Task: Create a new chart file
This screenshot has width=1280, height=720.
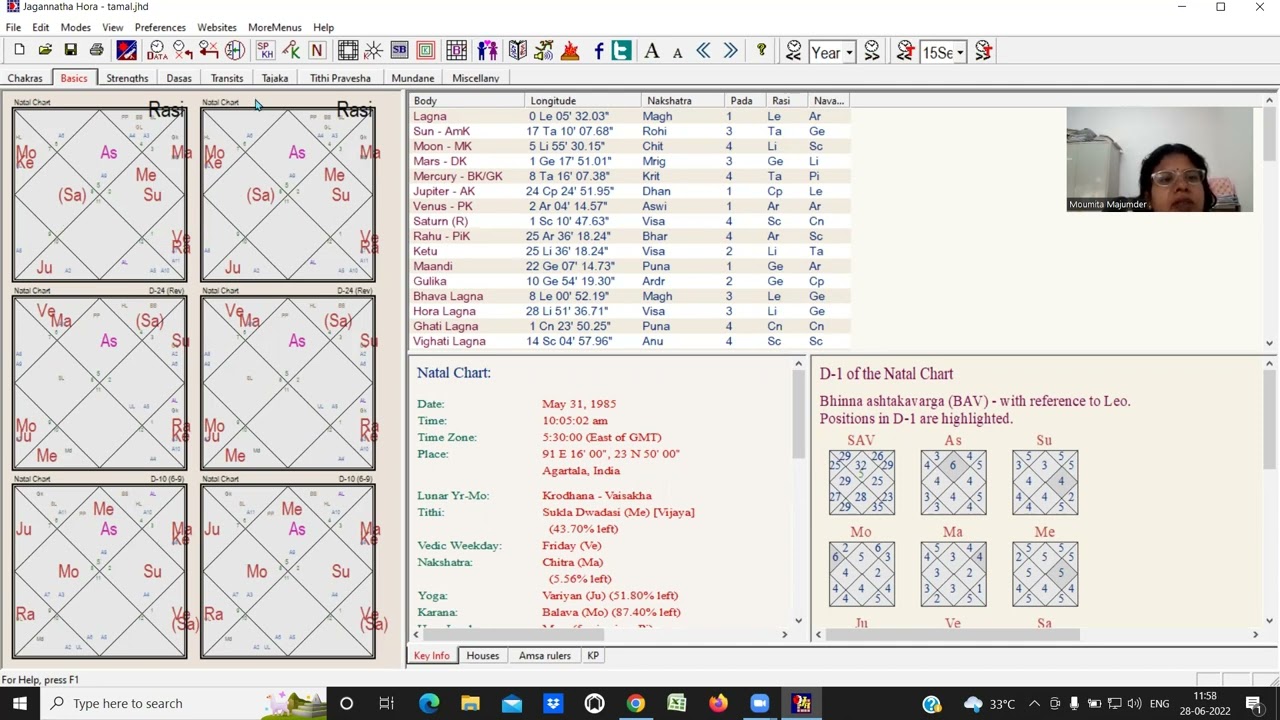Action: [19, 51]
